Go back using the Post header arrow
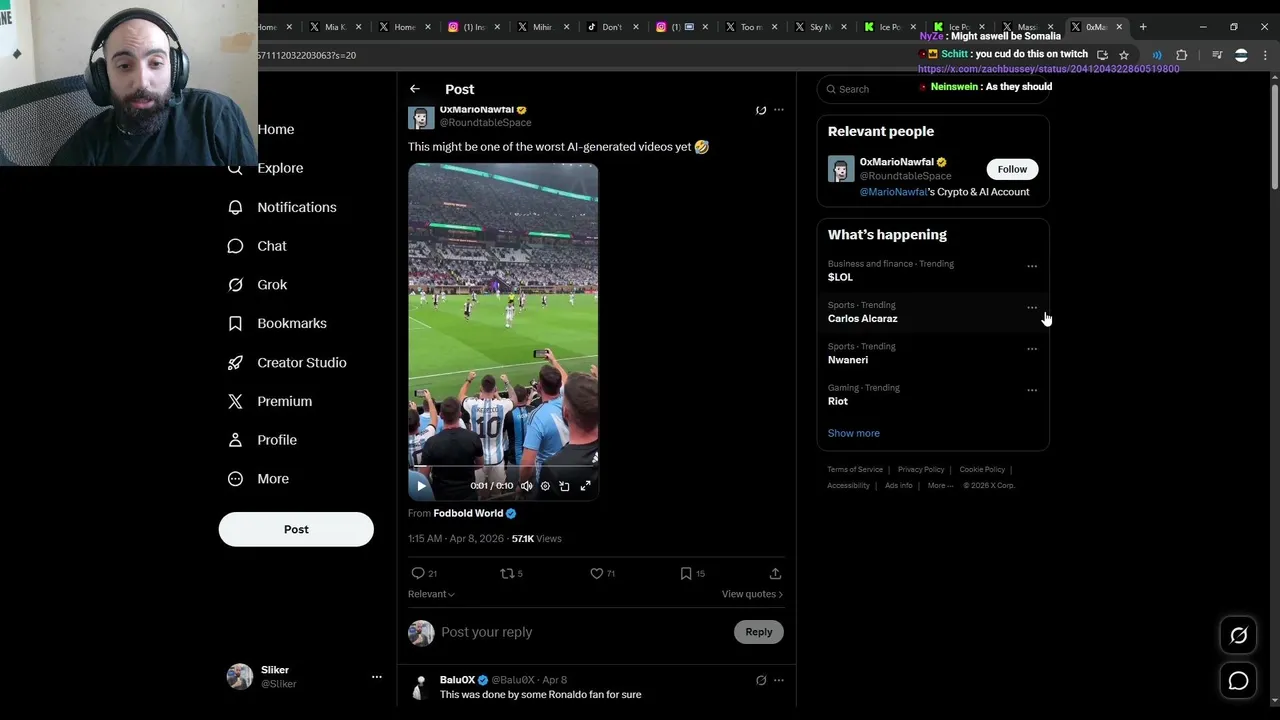Image resolution: width=1280 pixels, height=720 pixels. tap(415, 89)
